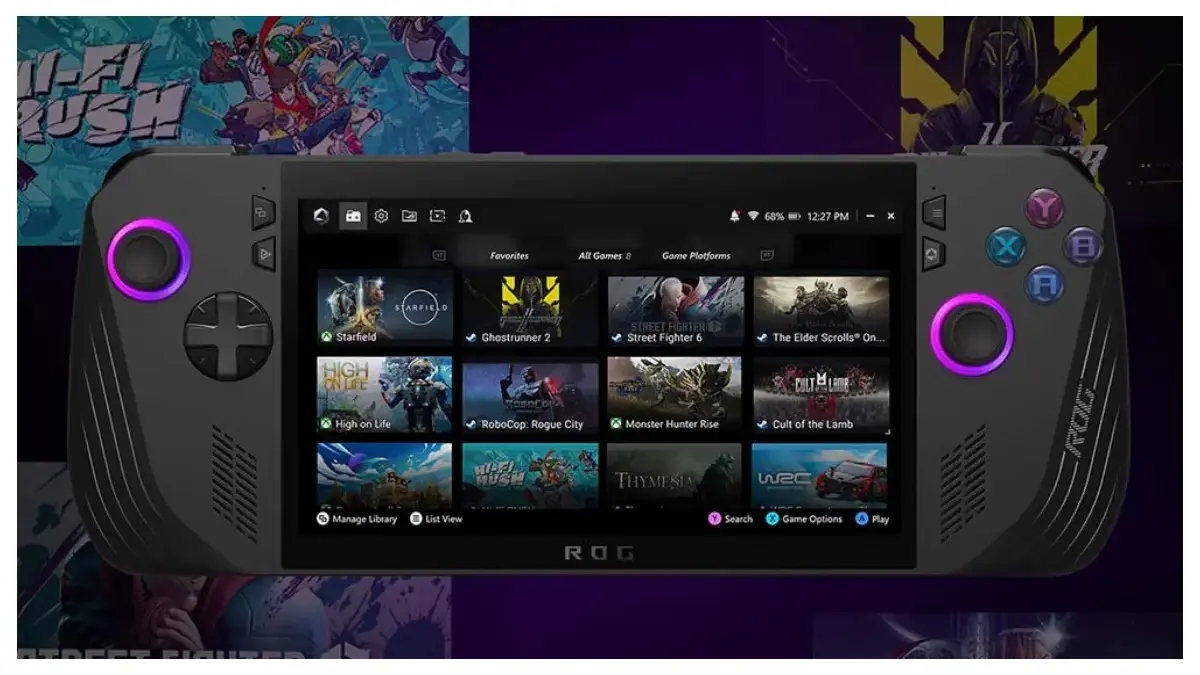Open the user profile icon
Viewport: 1200px width, 675px height.
pos(465,216)
